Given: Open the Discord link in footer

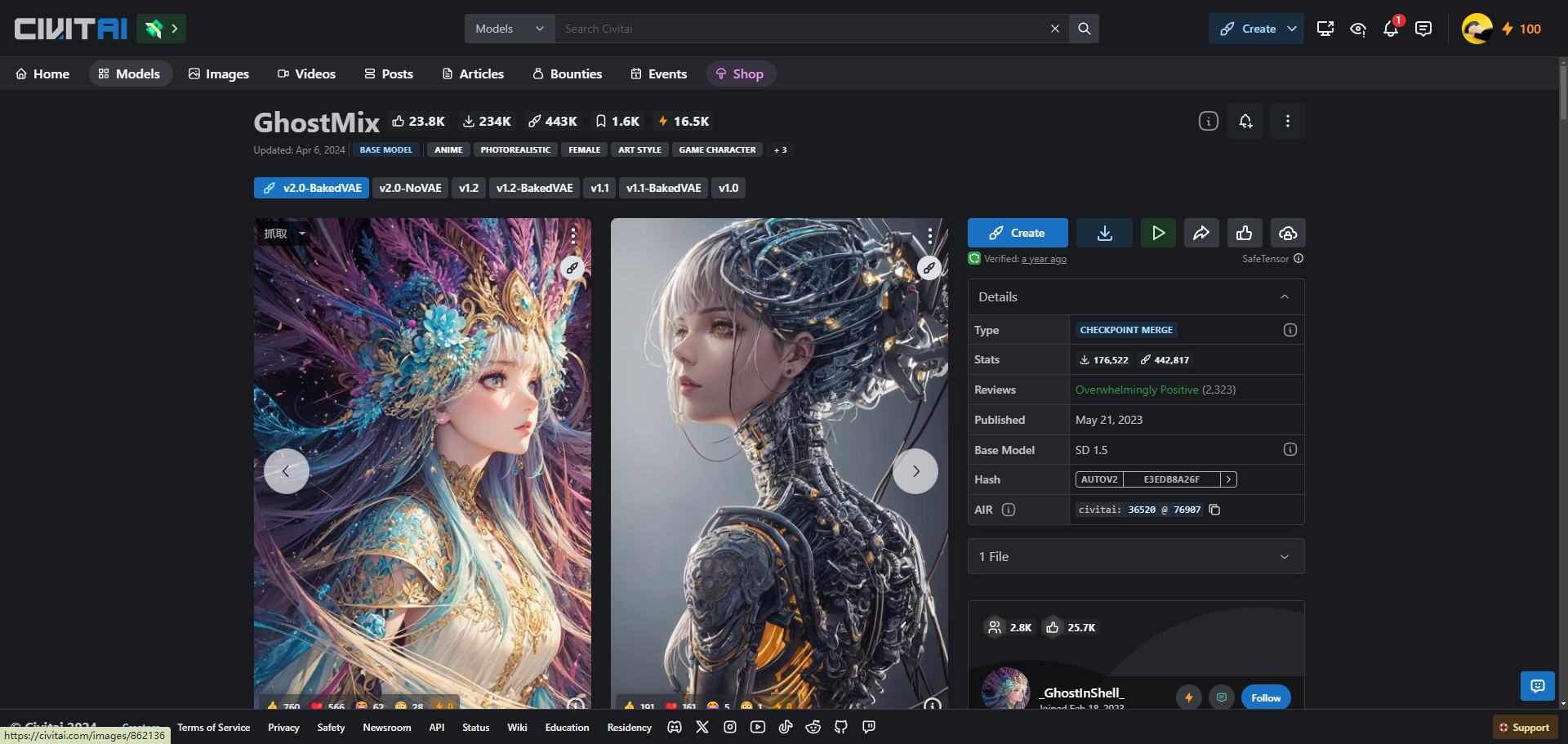Looking at the screenshot, I should coord(675,727).
